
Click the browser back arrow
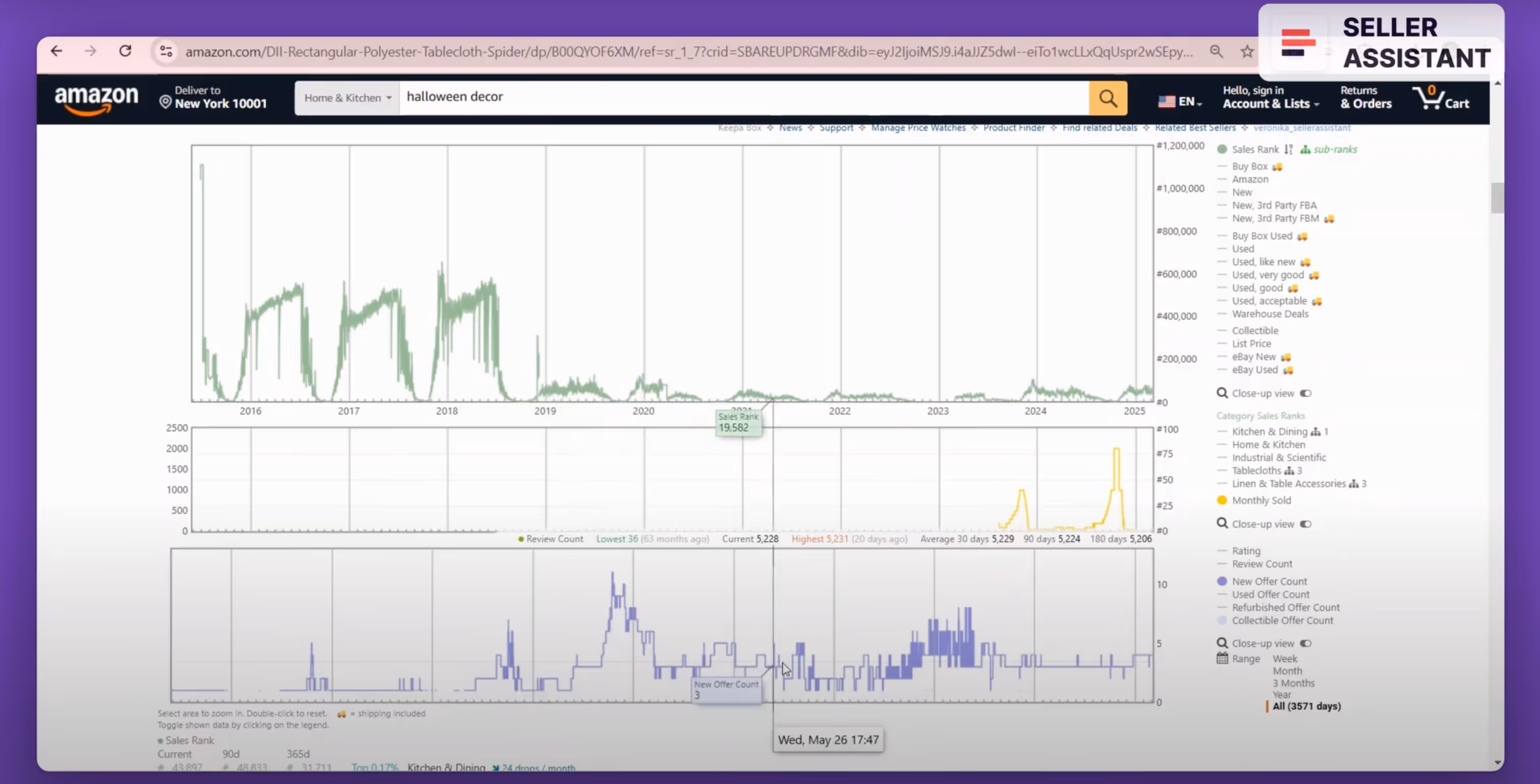coord(57,51)
